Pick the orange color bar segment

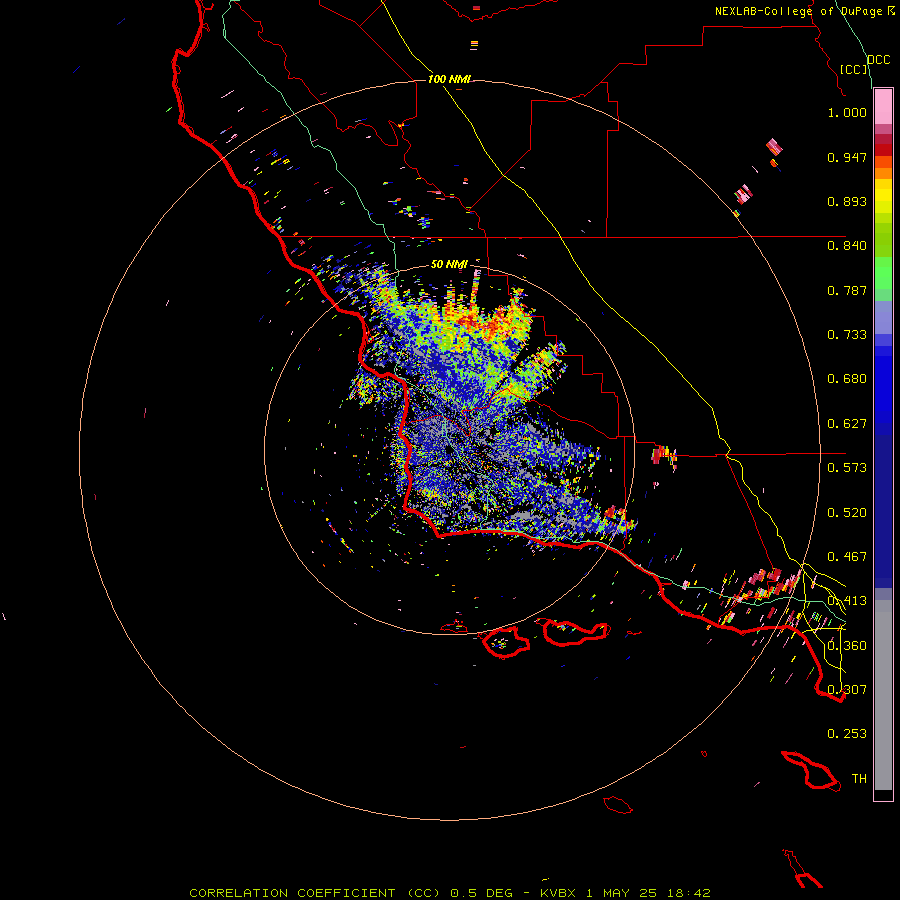pyautogui.click(x=883, y=173)
